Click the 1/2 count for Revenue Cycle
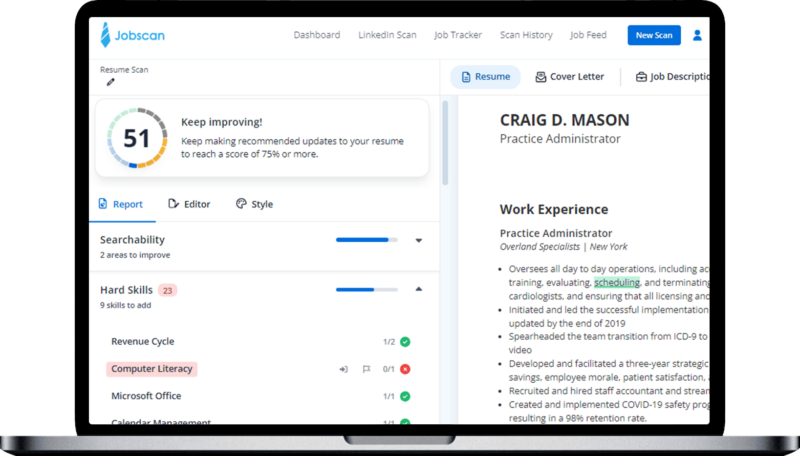This screenshot has width=800, height=456. click(x=389, y=342)
